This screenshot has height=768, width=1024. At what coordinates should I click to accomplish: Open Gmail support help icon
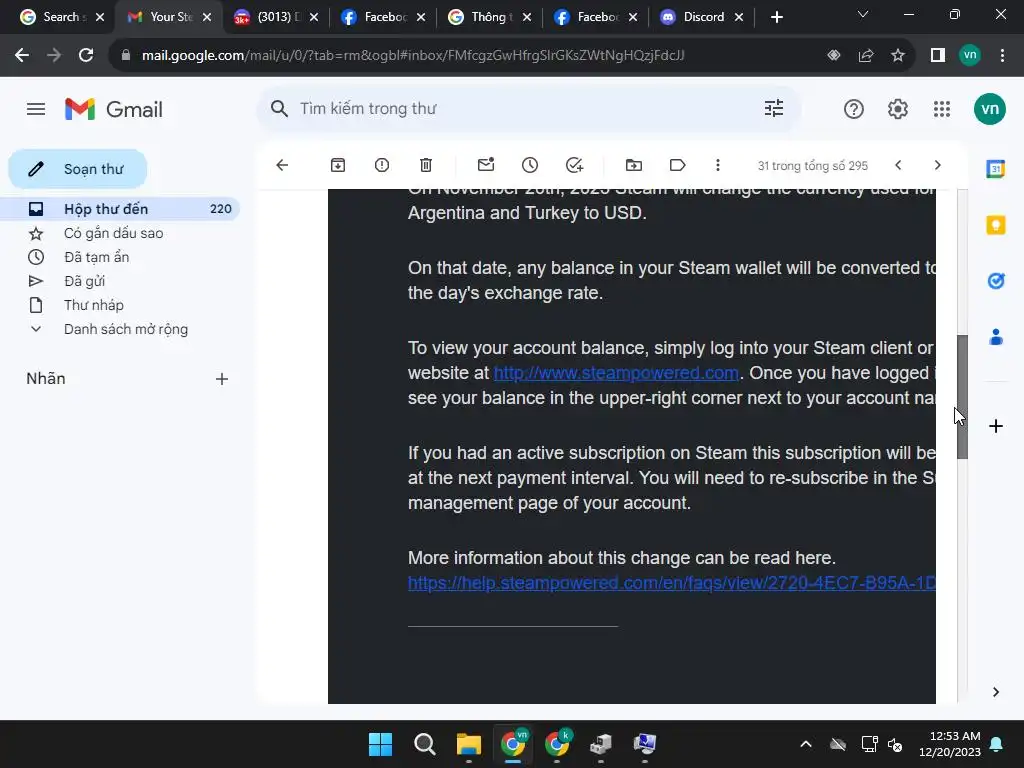point(854,109)
